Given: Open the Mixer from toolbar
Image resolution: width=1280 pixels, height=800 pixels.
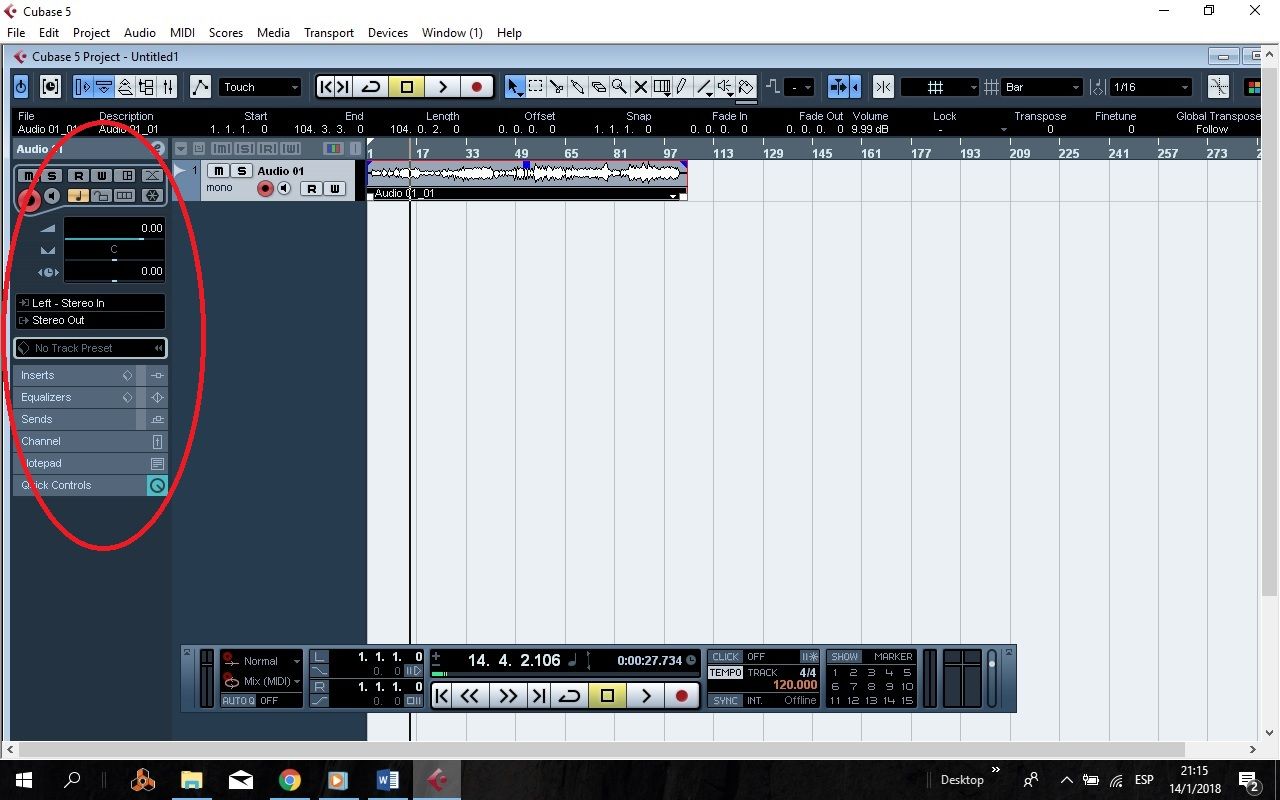Looking at the screenshot, I should (167, 87).
